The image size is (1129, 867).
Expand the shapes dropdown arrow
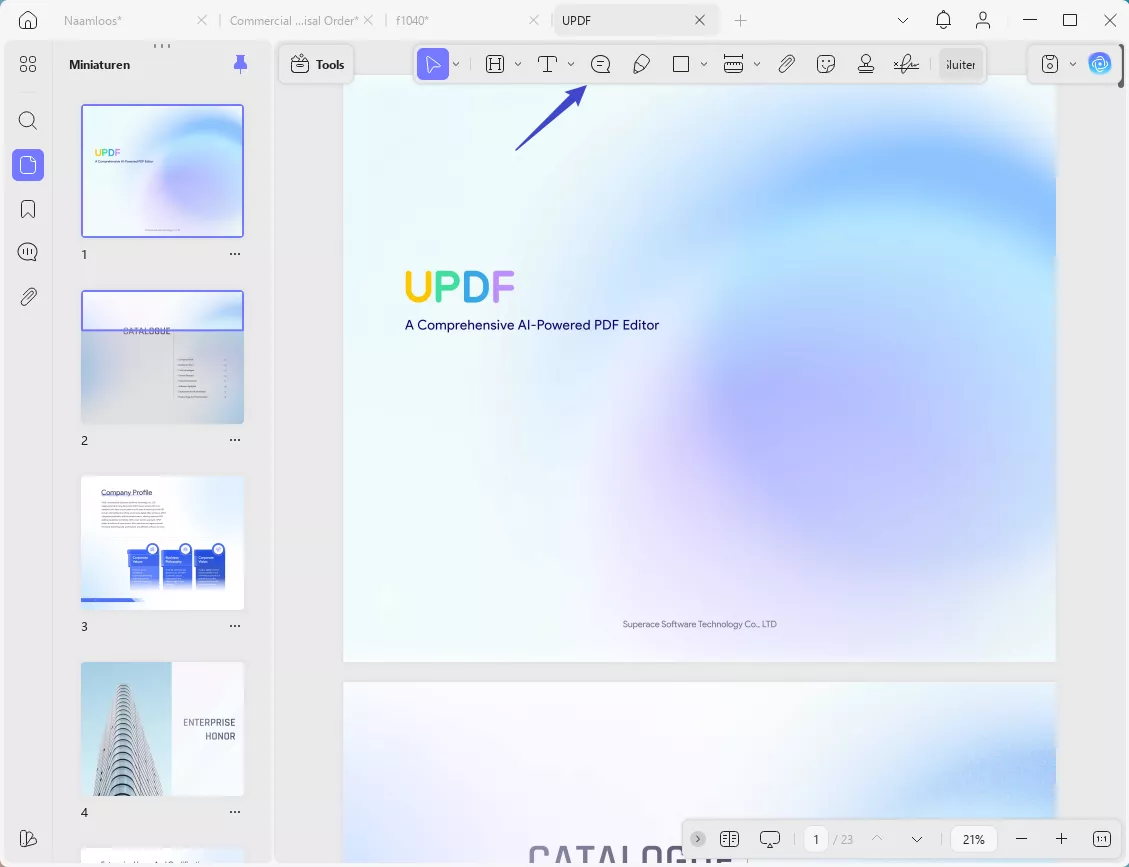703,64
